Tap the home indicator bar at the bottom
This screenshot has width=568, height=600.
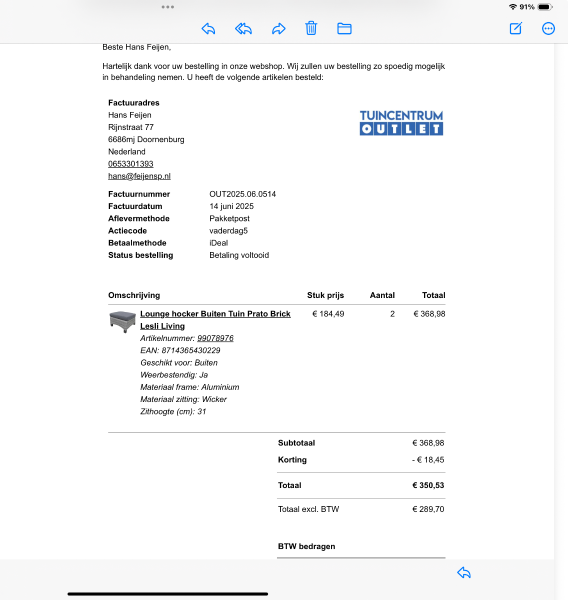pyautogui.click(x=168, y=594)
